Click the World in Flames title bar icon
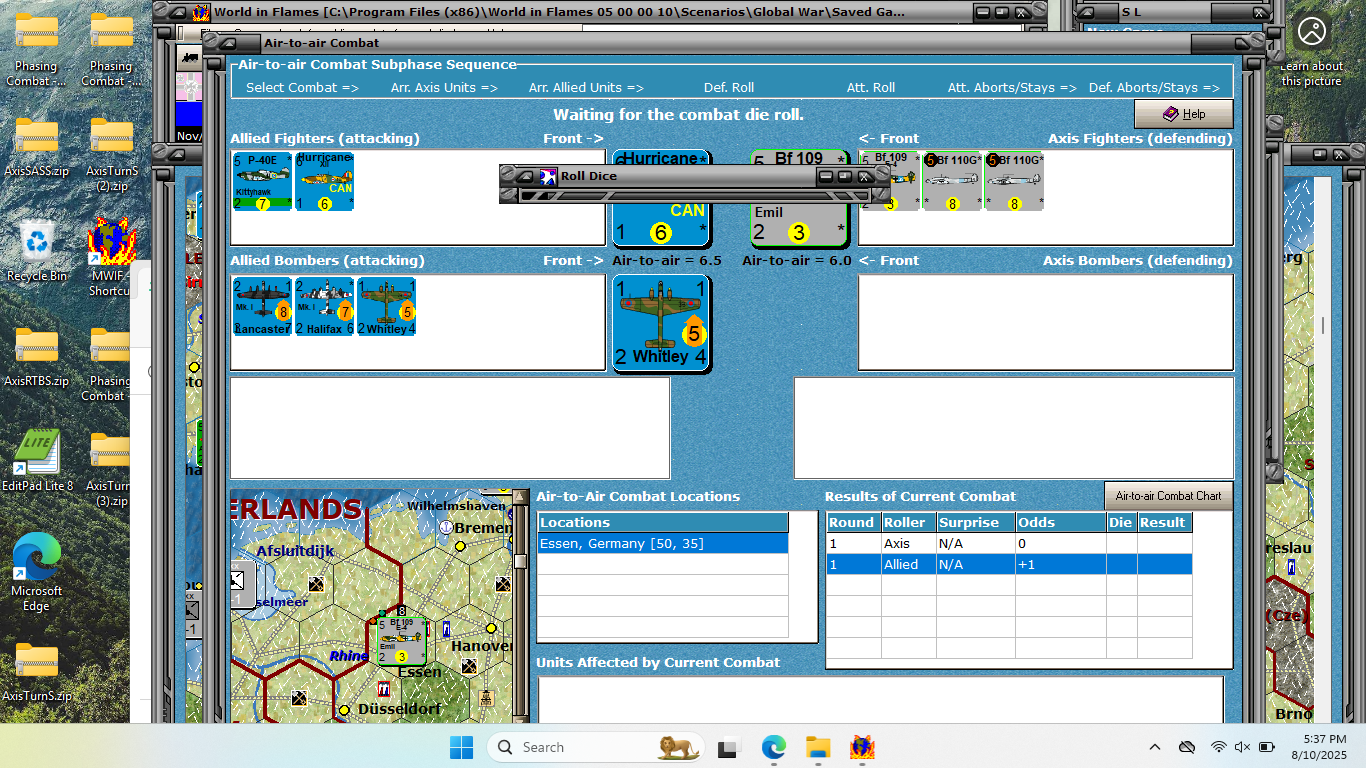The width and height of the screenshot is (1366, 768). 202,12
